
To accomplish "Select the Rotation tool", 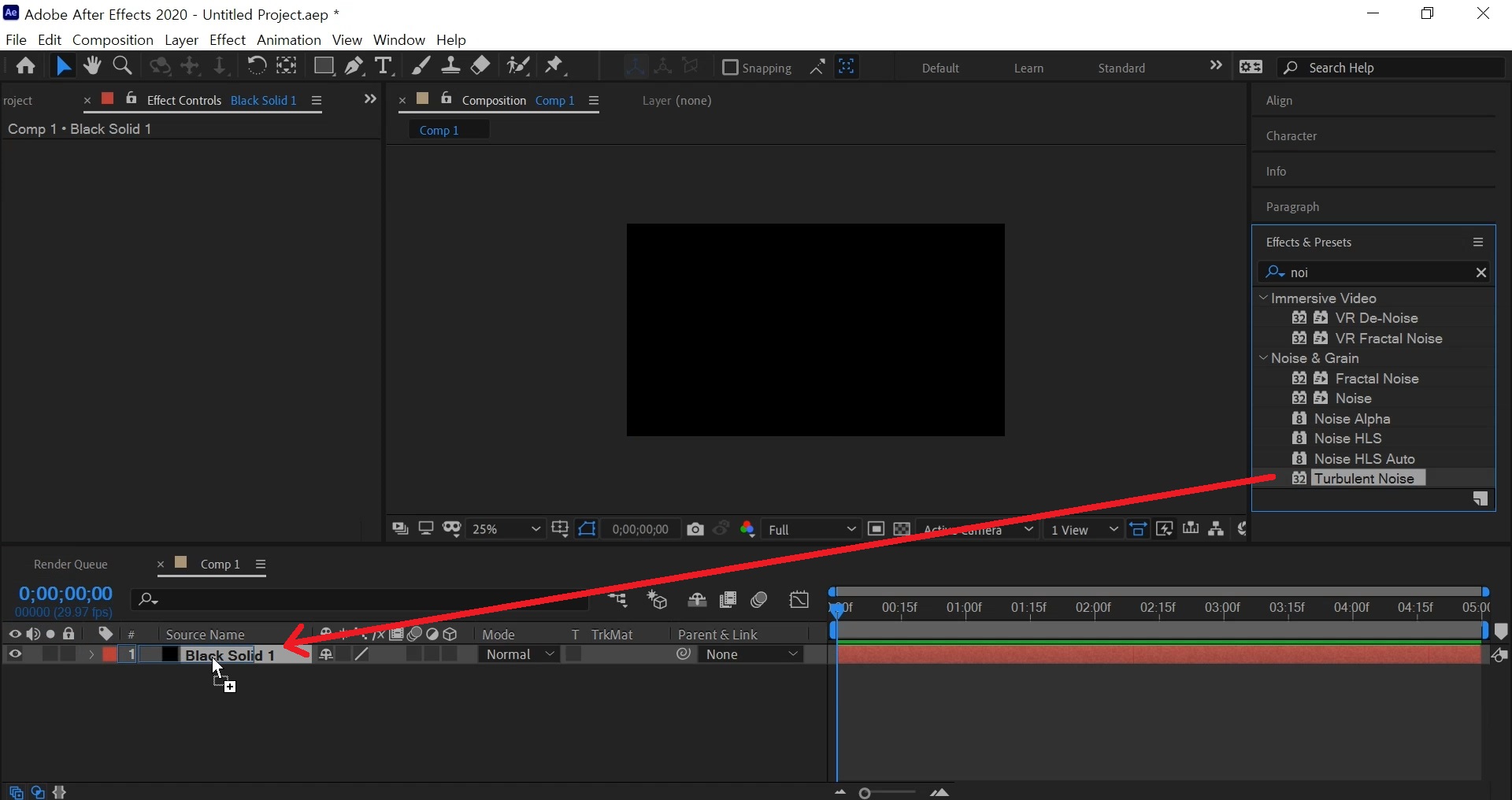I will (x=256, y=66).
